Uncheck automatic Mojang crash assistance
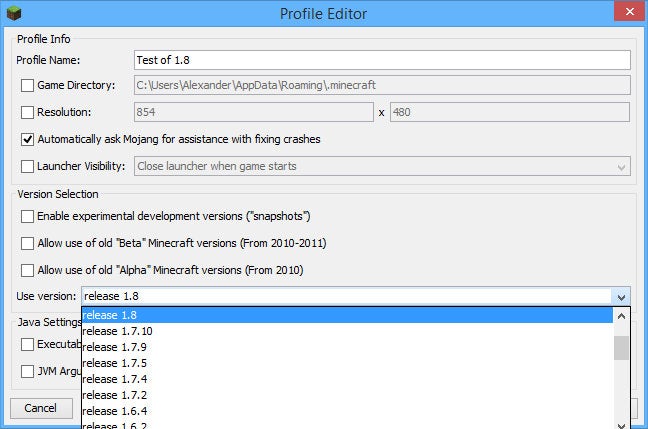648x429 pixels. [27, 139]
